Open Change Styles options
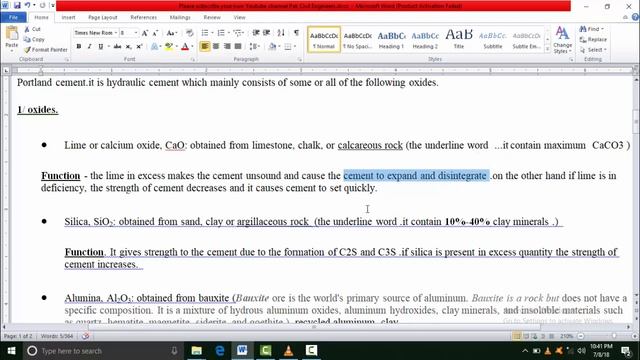 click(562, 40)
